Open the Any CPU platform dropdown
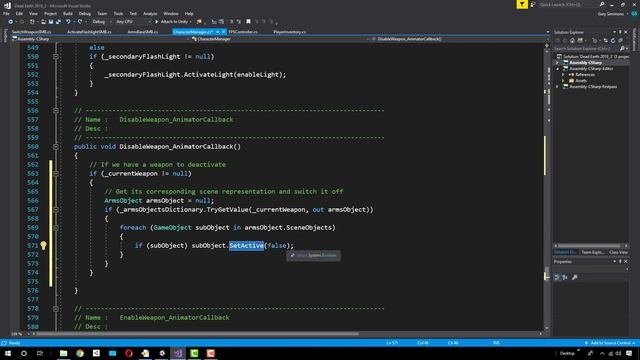Image resolution: width=640 pixels, height=360 pixels. [x=133, y=22]
